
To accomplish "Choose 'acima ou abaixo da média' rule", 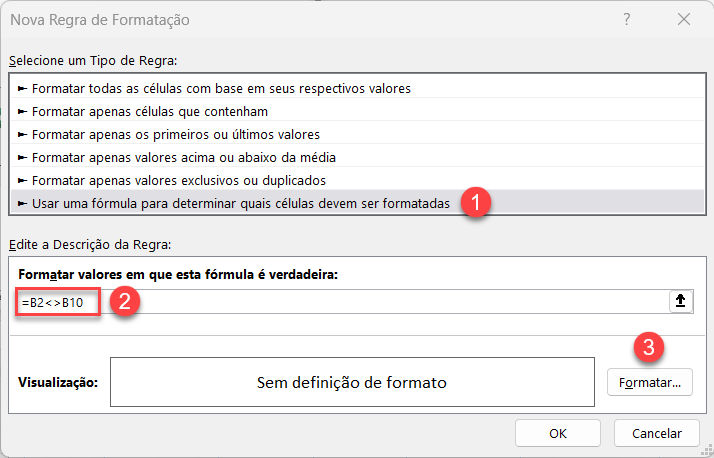I will (x=357, y=158).
